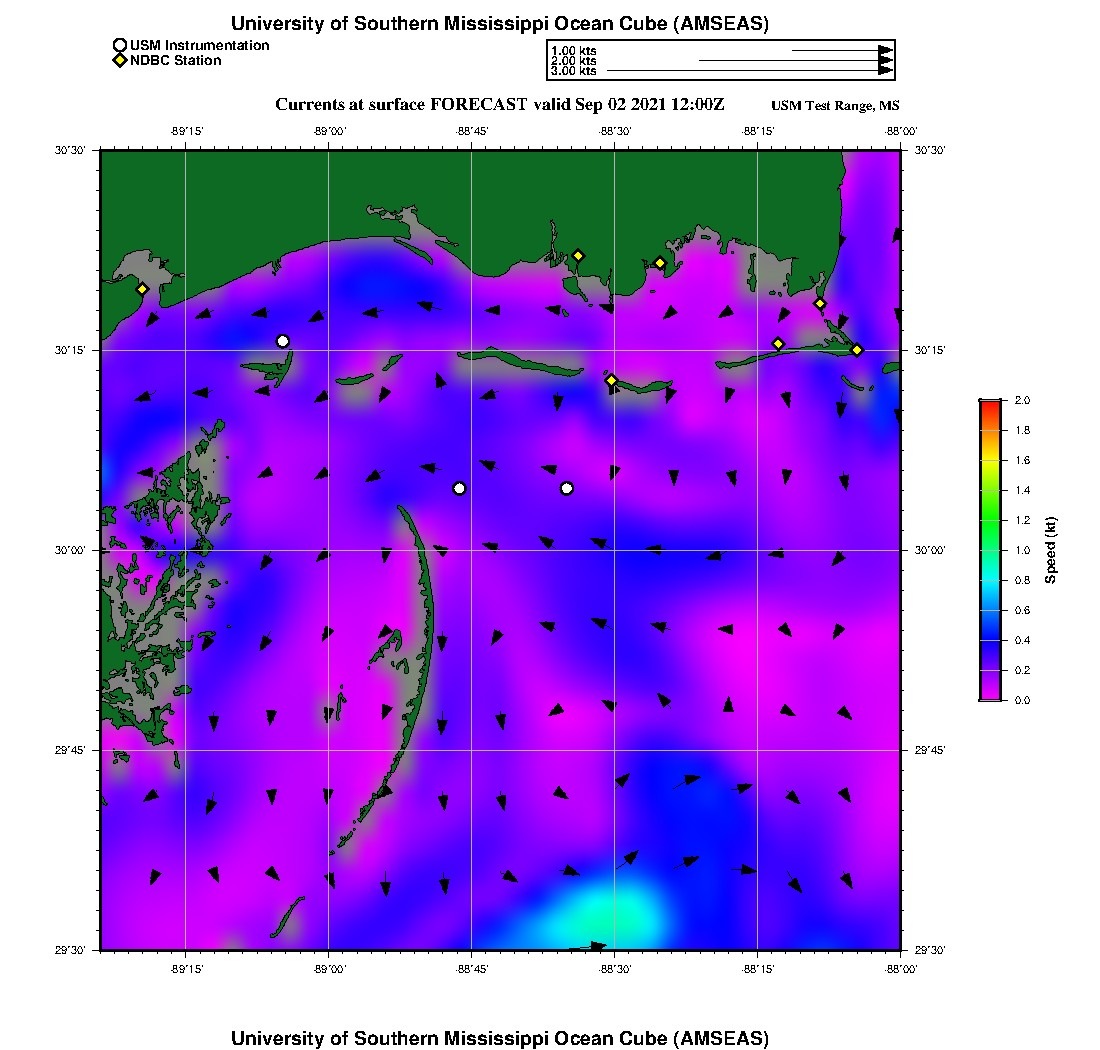Pick the southernmost NDBC diamond on the barrier island
Screen dimensions: 1100x1050
tap(611, 380)
